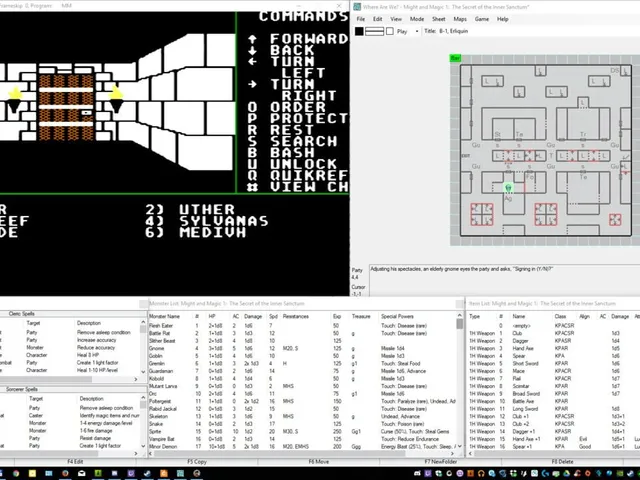Image resolution: width=640 pixels, height=480 pixels.
Task: Open the View menu in Where Are We
Action: tap(396, 19)
